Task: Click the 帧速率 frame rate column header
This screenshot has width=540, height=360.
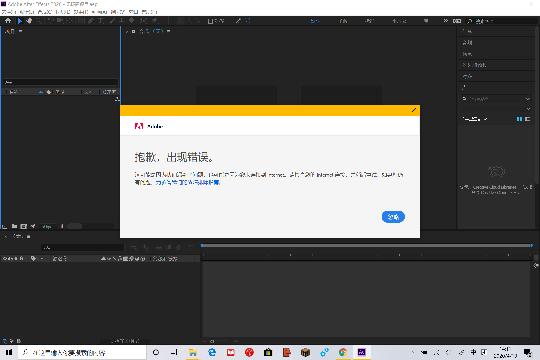Action: [x=110, y=92]
